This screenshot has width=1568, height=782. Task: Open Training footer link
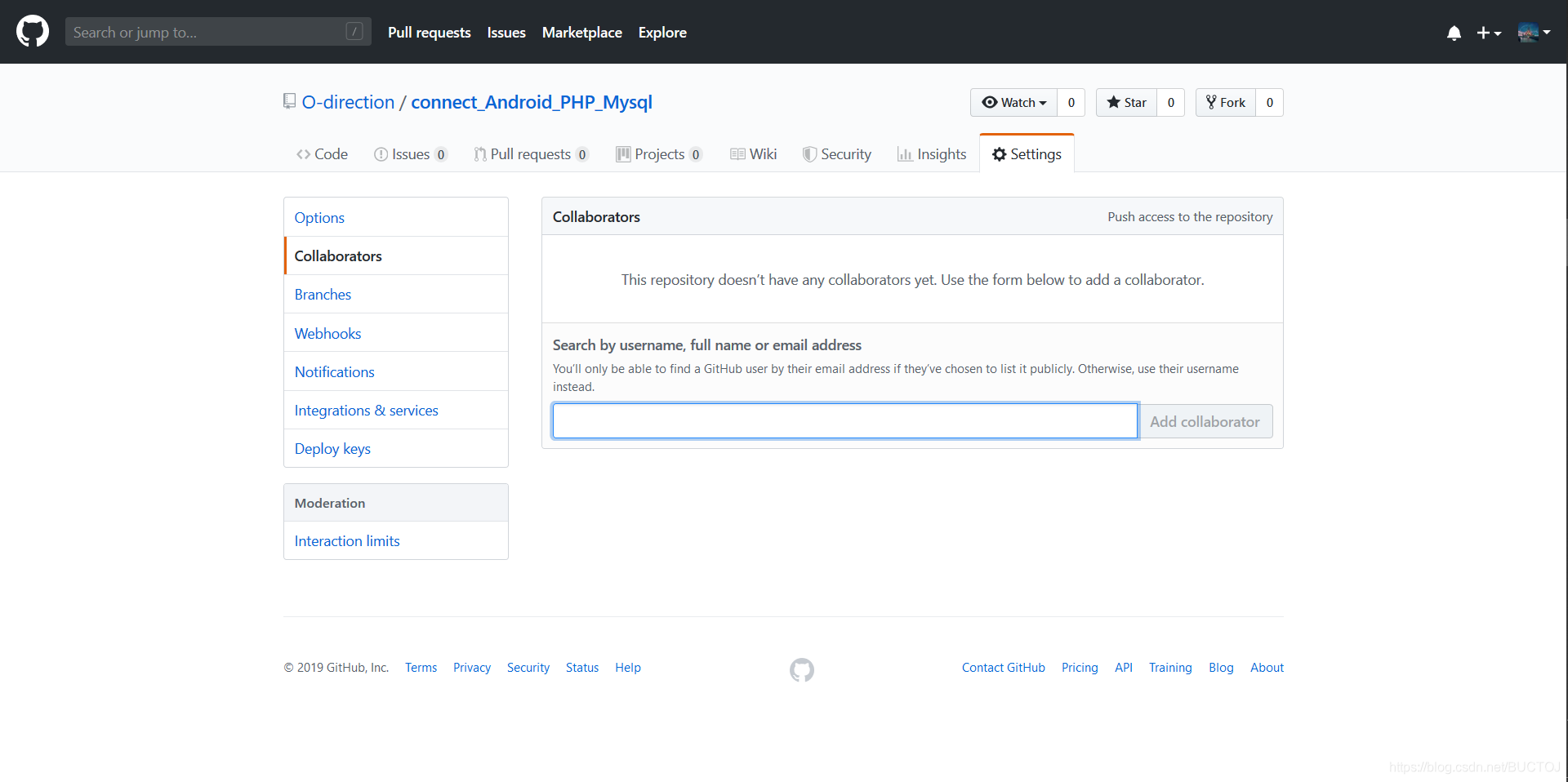(1170, 668)
